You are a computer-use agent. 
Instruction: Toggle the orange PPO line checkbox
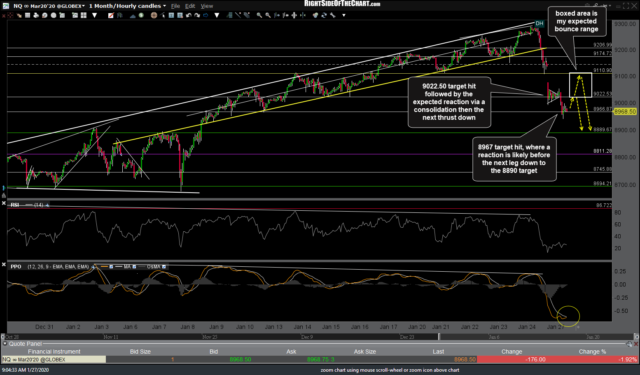pyautogui.click(x=111, y=266)
